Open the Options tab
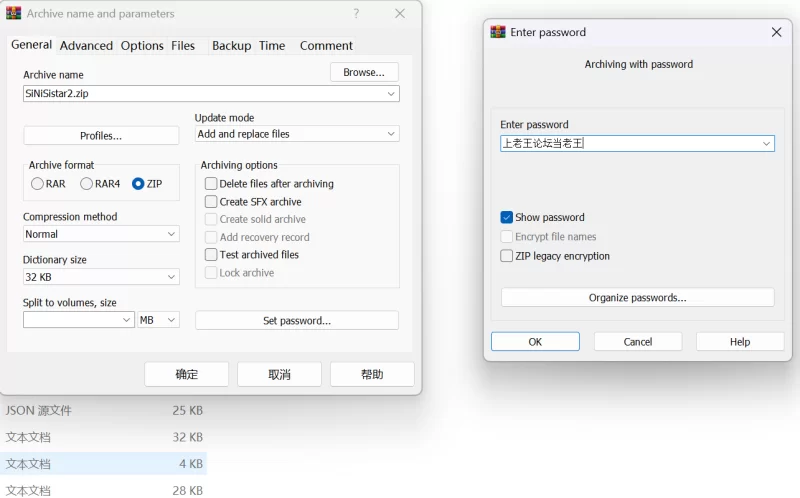The image size is (800, 498). coord(142,46)
